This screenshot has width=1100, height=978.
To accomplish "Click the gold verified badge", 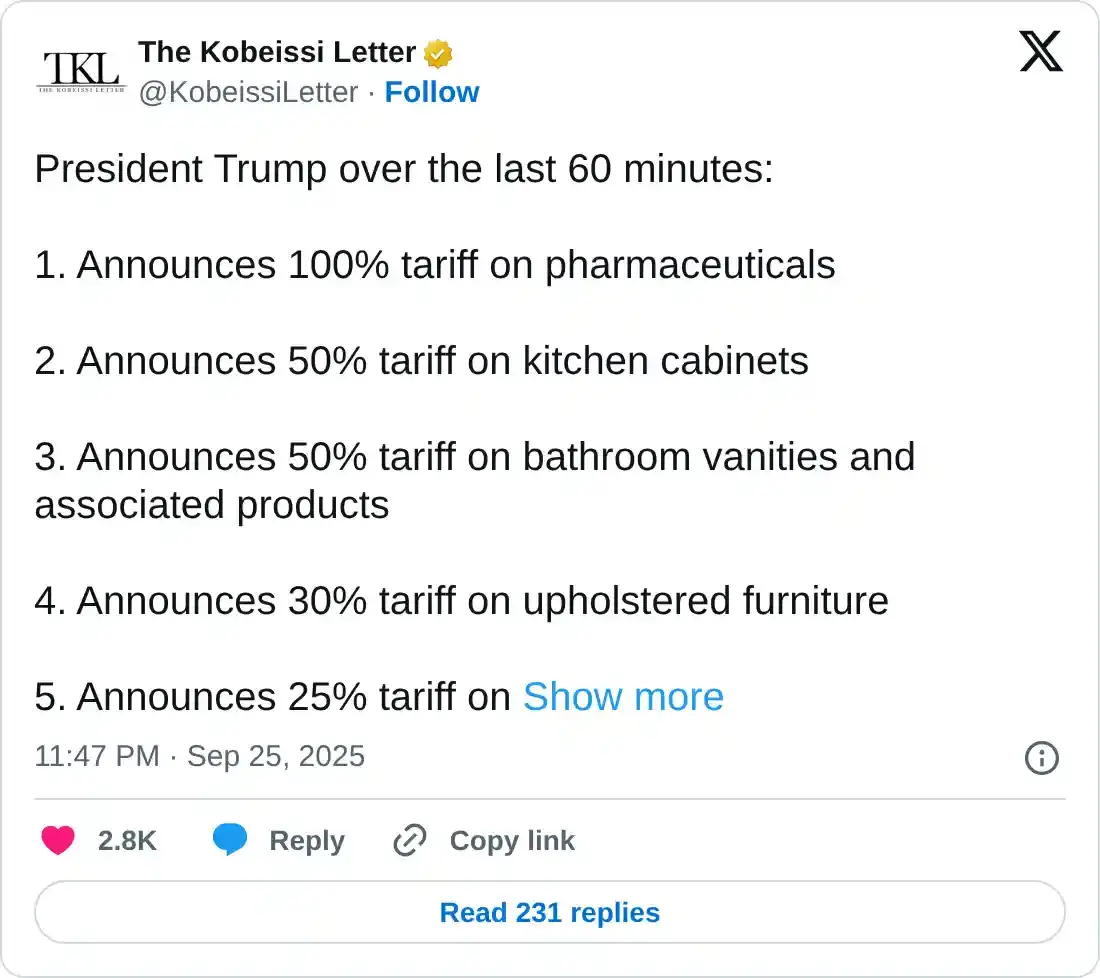I will pyautogui.click(x=438, y=52).
